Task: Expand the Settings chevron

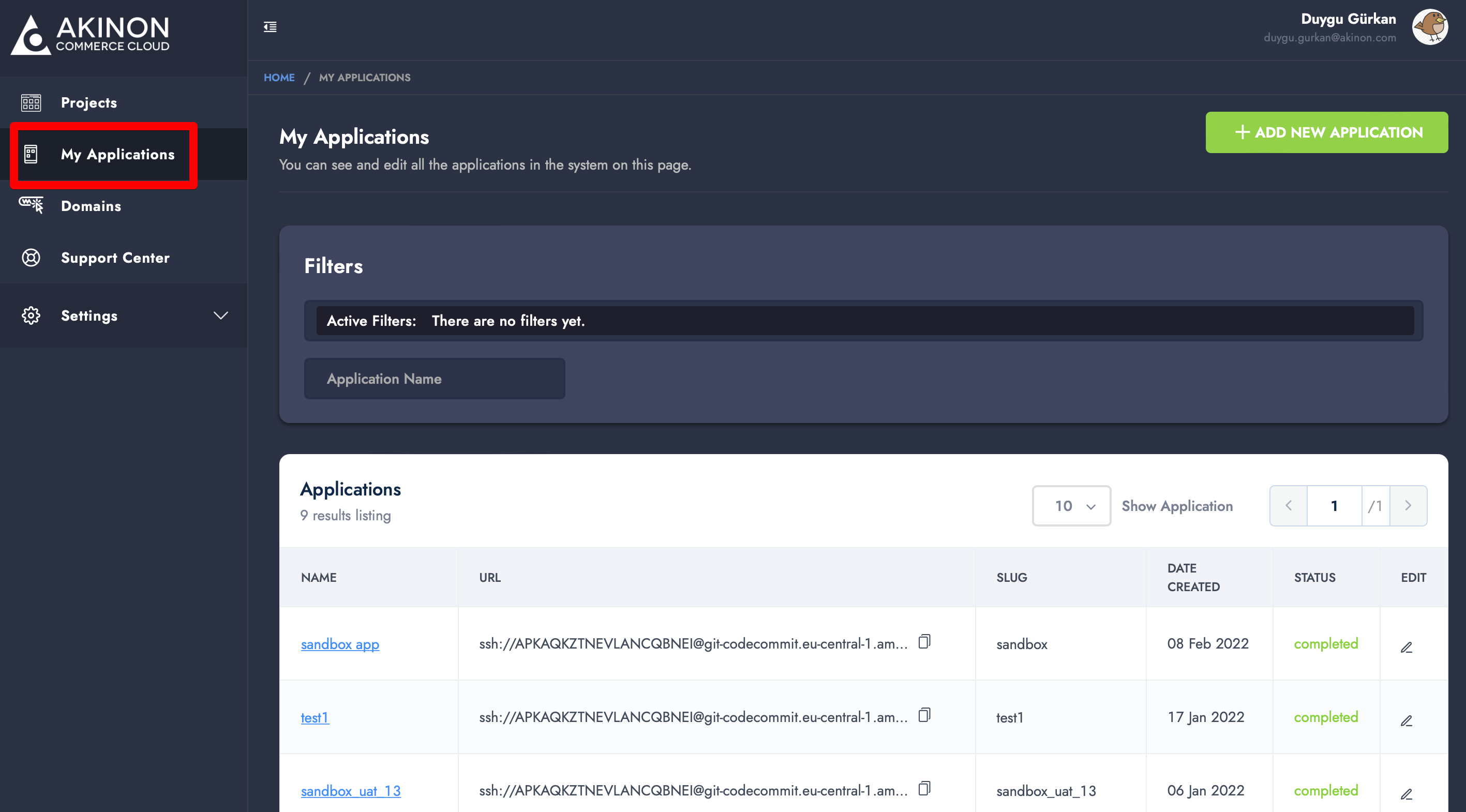Action: 221,315
